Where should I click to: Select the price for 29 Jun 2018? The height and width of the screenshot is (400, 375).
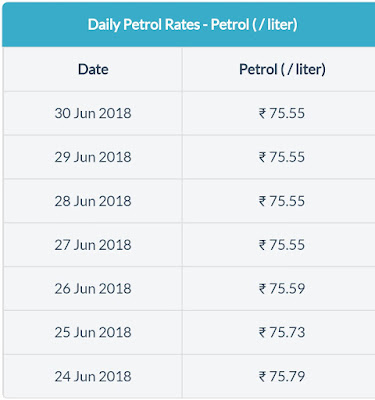coord(282,157)
